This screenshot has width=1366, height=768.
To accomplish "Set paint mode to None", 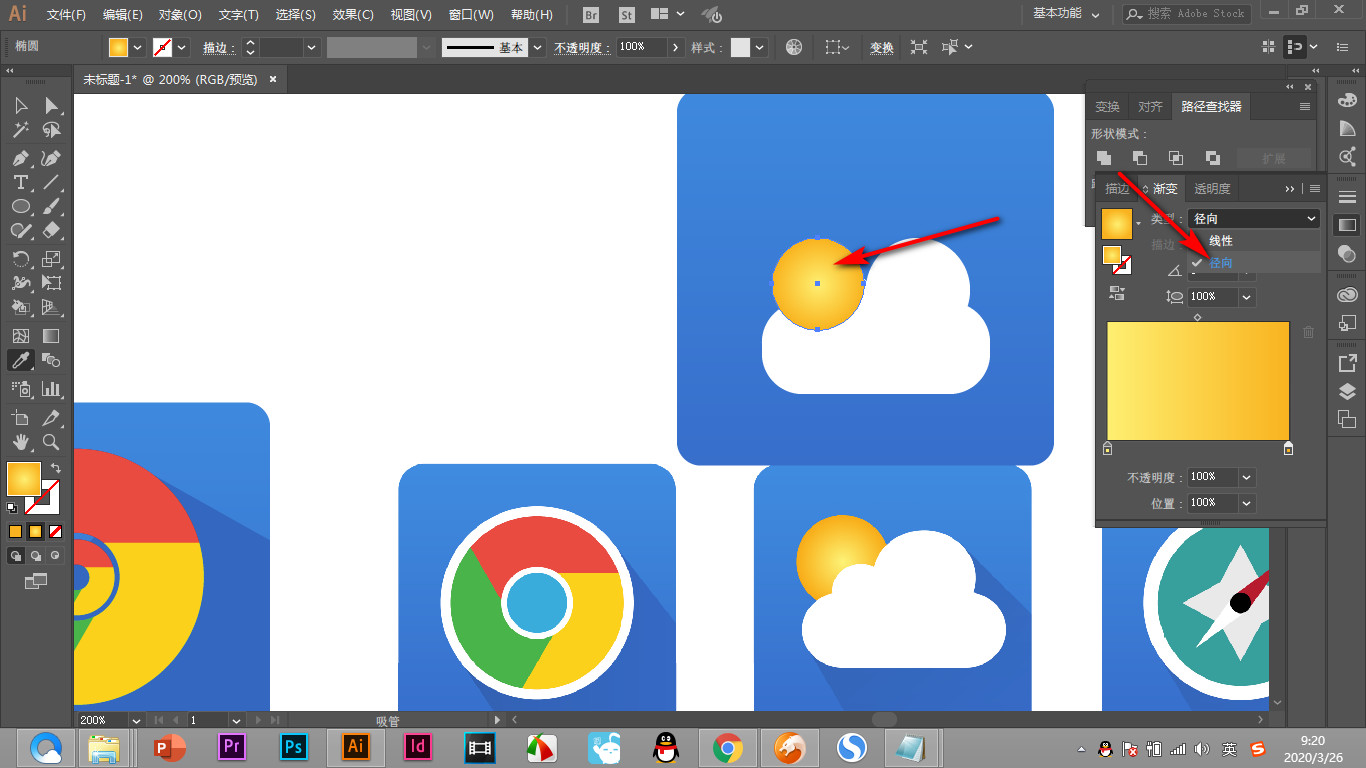I will point(56,531).
